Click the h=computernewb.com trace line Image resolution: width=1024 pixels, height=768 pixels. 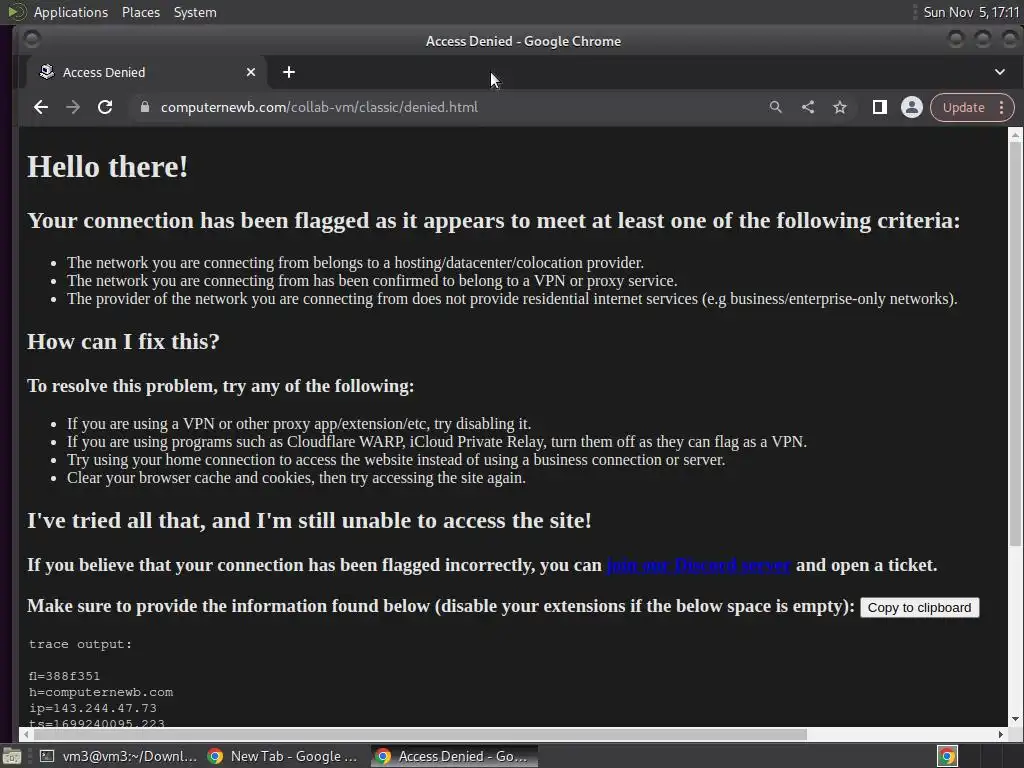101,692
